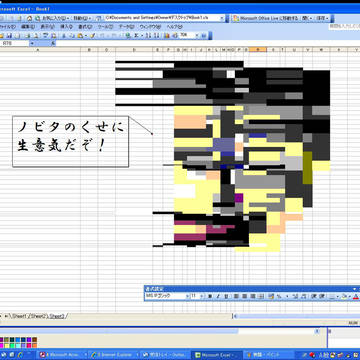The height and width of the screenshot is (360, 360).
Task: Open formatting toolbar options arrow in title
Action: 354,289
